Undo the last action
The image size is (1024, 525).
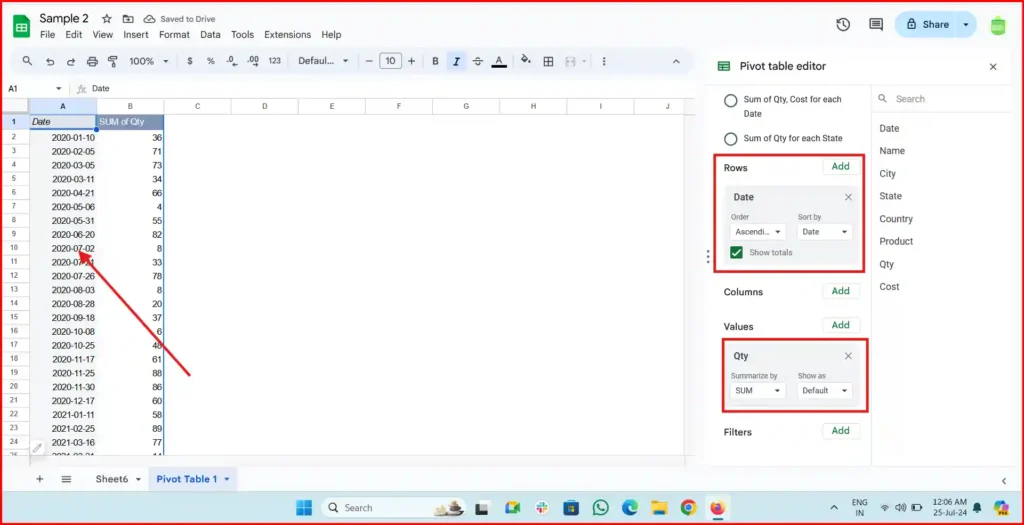coord(50,61)
